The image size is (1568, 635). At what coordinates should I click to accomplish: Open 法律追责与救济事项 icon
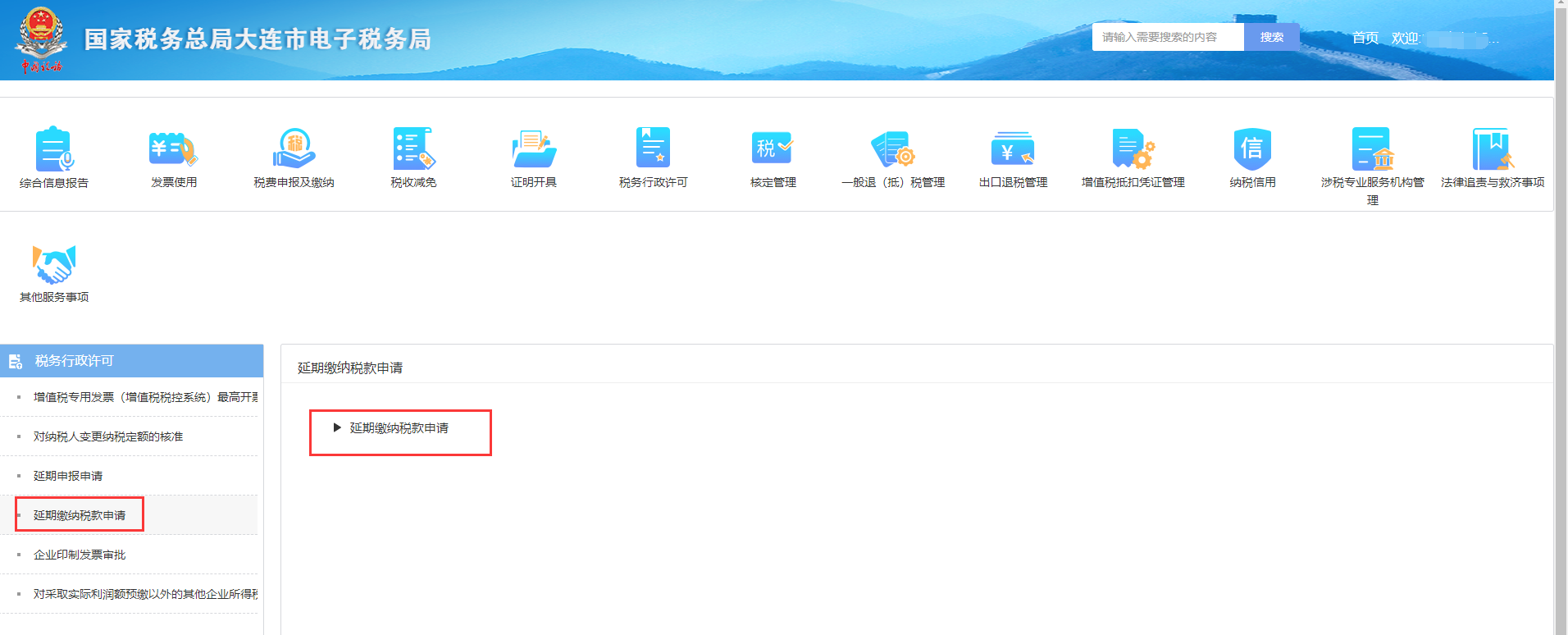pyautogui.click(x=1493, y=148)
